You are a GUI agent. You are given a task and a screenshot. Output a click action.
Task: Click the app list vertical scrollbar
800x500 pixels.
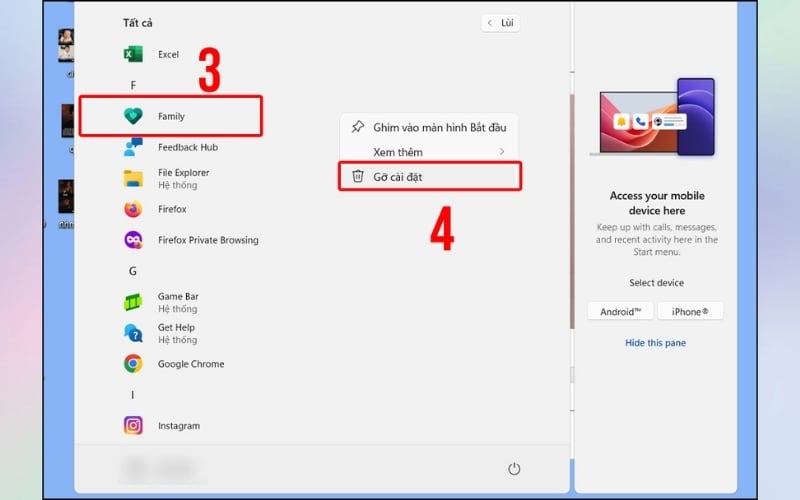572,212
